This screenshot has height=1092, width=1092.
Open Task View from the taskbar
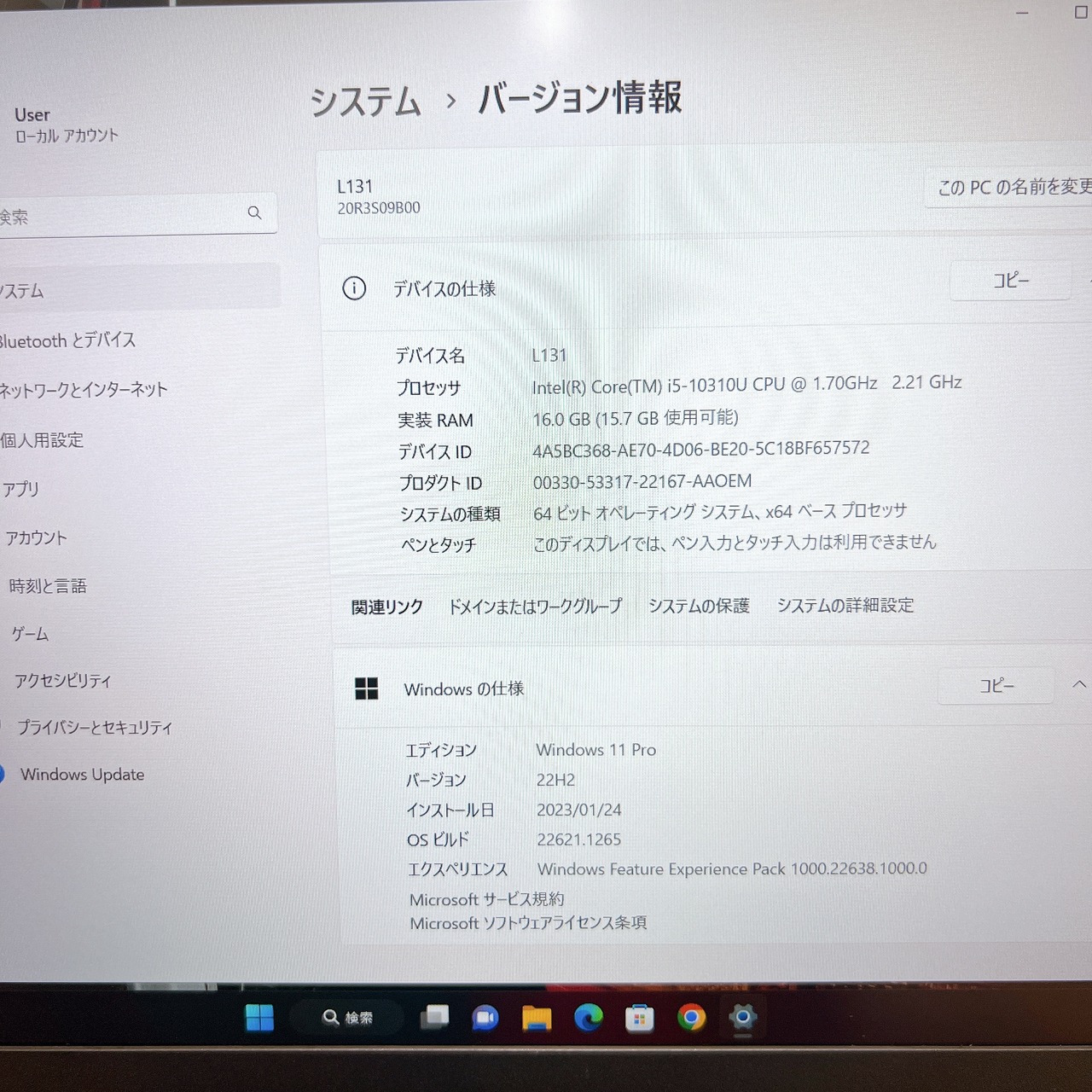(434, 1017)
